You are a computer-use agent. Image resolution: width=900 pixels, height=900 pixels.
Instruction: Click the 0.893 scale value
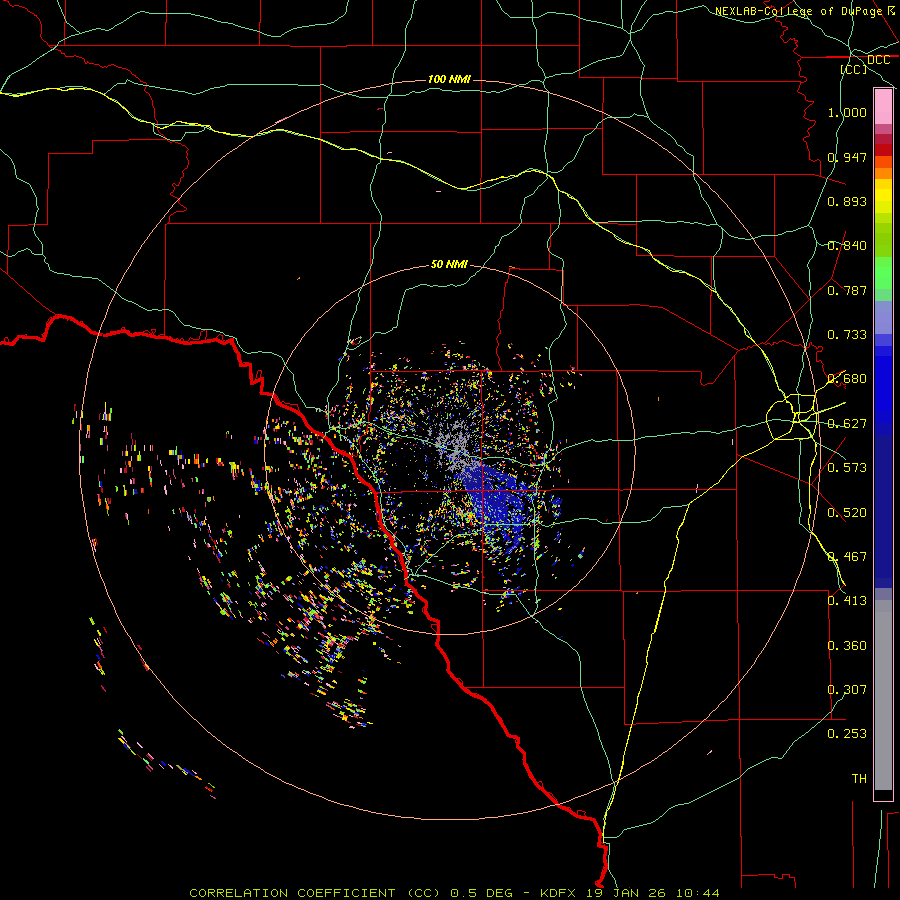click(847, 201)
